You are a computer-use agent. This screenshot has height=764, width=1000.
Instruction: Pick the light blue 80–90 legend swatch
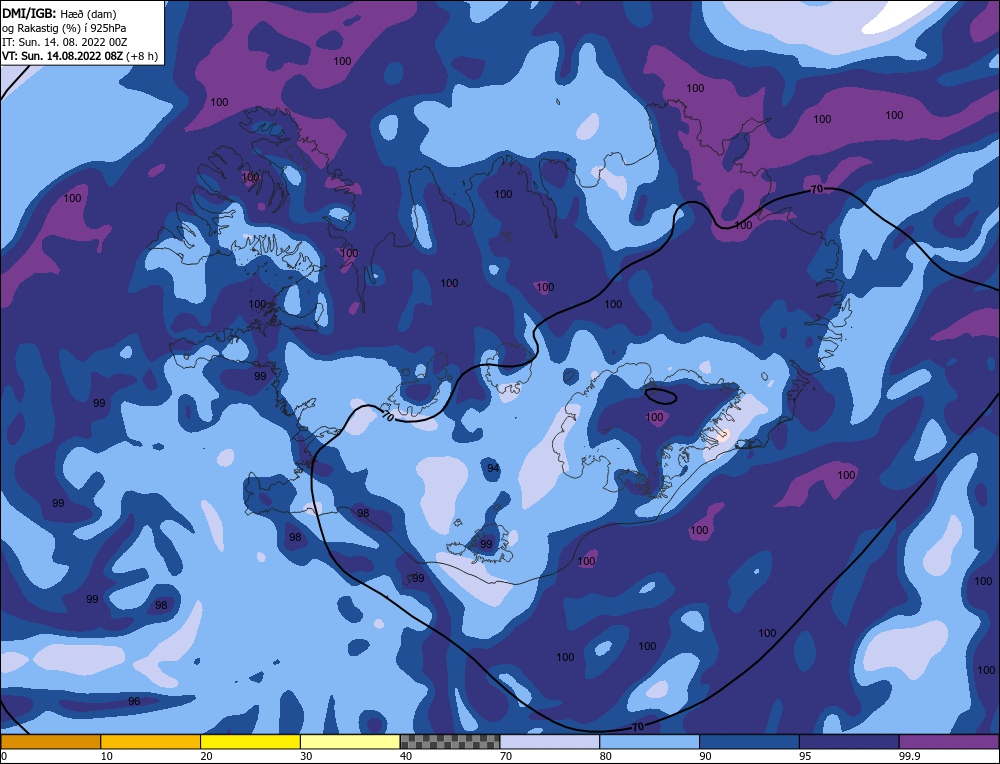649,742
